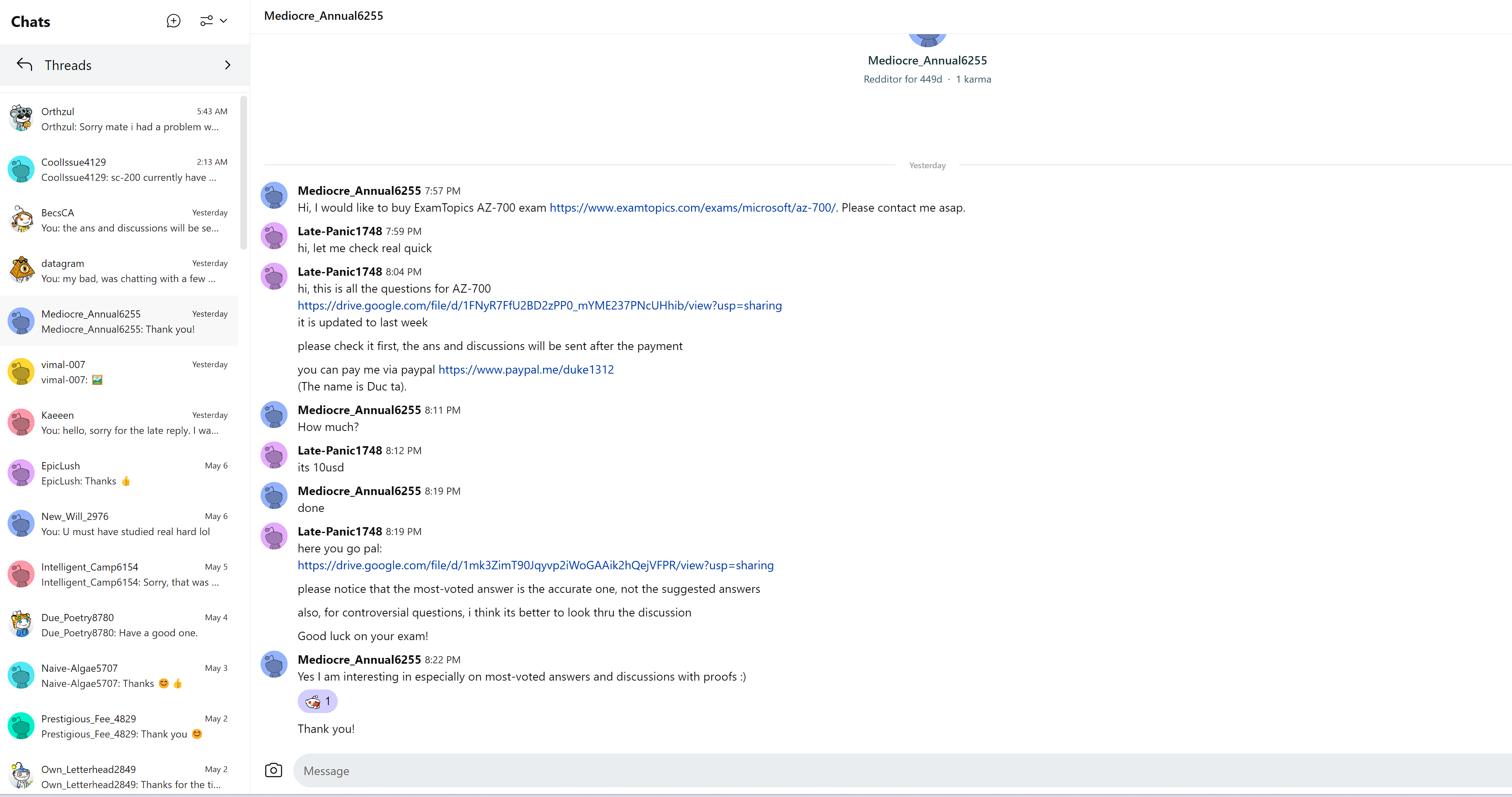1512x797 pixels.
Task: Open vimal-007 conversation with image
Action: (x=123, y=372)
